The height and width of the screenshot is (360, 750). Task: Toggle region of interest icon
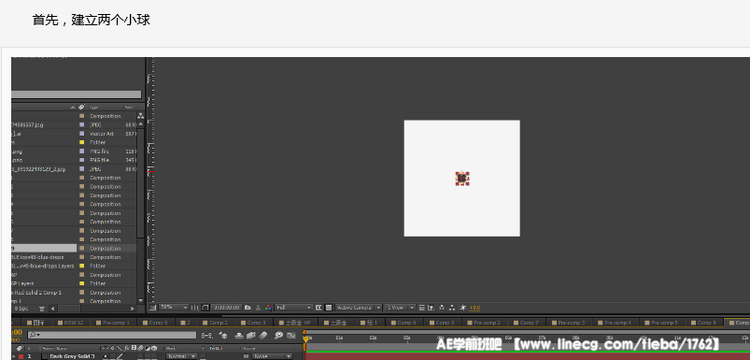[319, 307]
